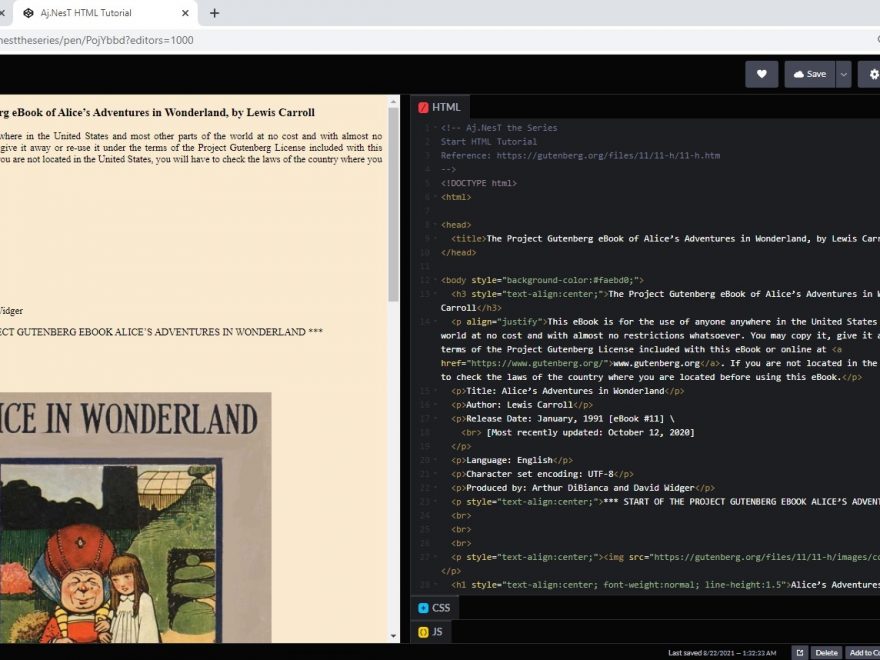Open the dropdown arrow next to Save
Viewport: 880px width, 660px height.
click(843, 74)
